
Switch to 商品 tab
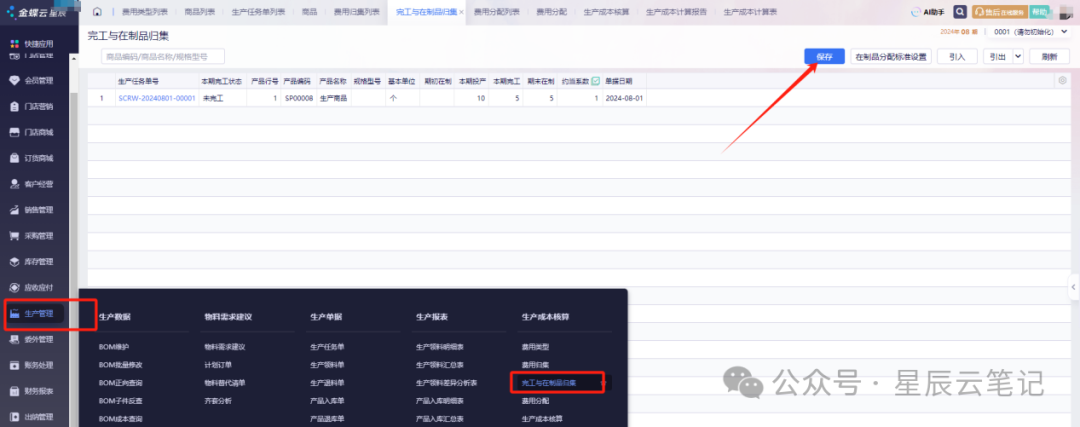309,12
